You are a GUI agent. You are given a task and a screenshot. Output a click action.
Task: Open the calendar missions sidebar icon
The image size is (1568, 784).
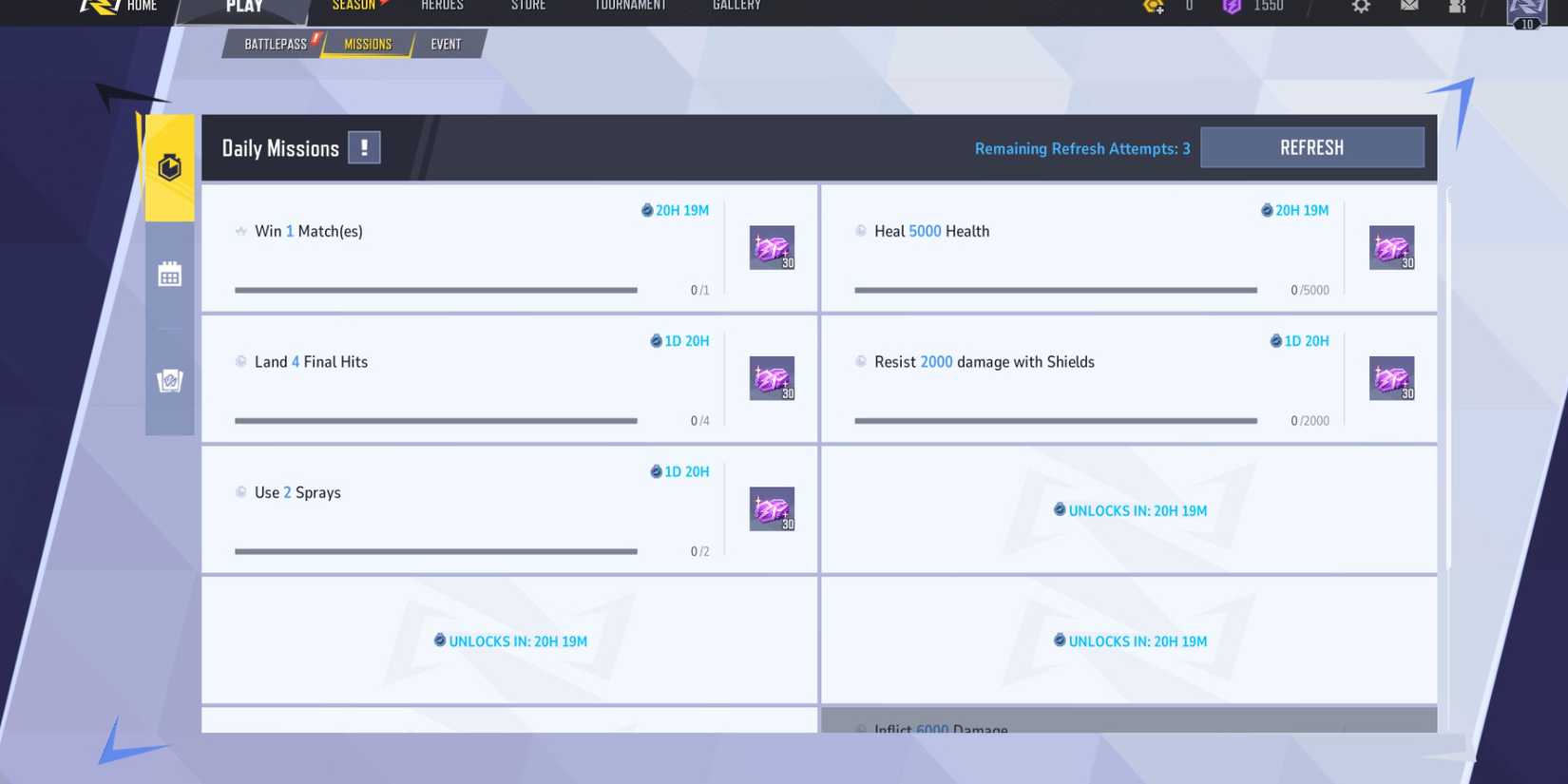pos(169,276)
